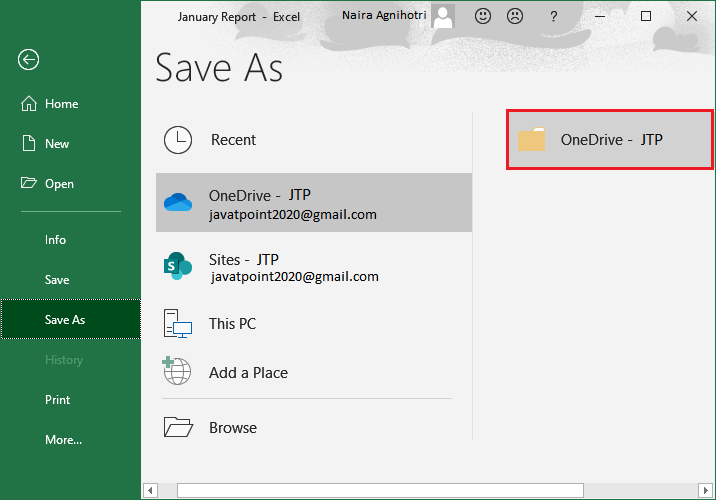Click the This PC computer icon

178,323
